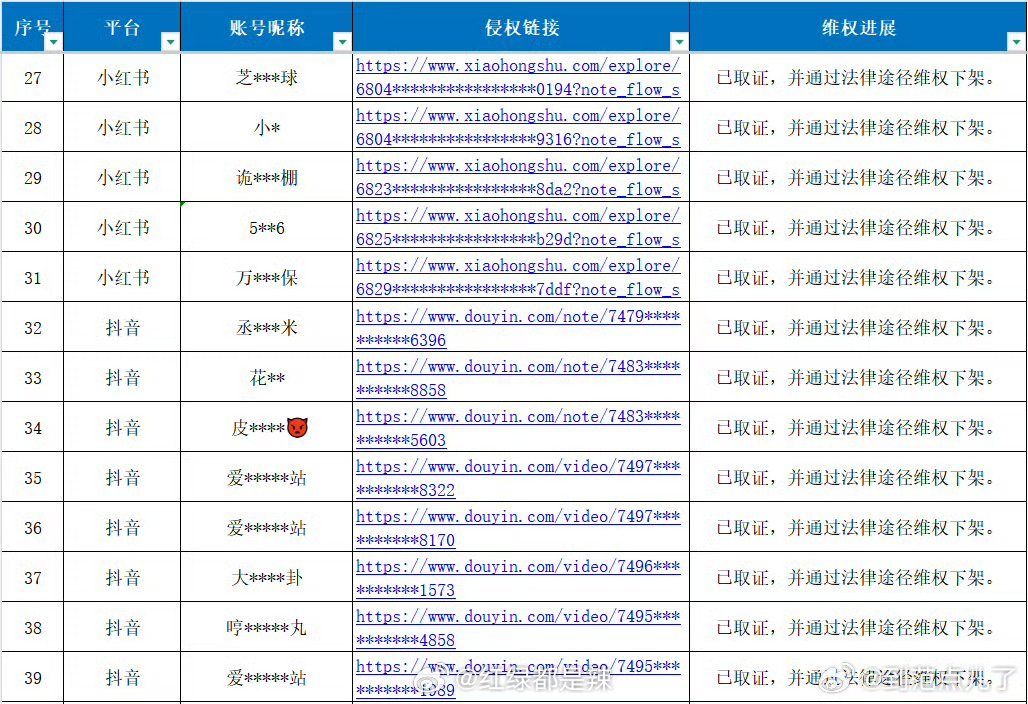Select nickname cell 5**6
Image resolution: width=1028 pixels, height=704 pixels.
(x=266, y=228)
